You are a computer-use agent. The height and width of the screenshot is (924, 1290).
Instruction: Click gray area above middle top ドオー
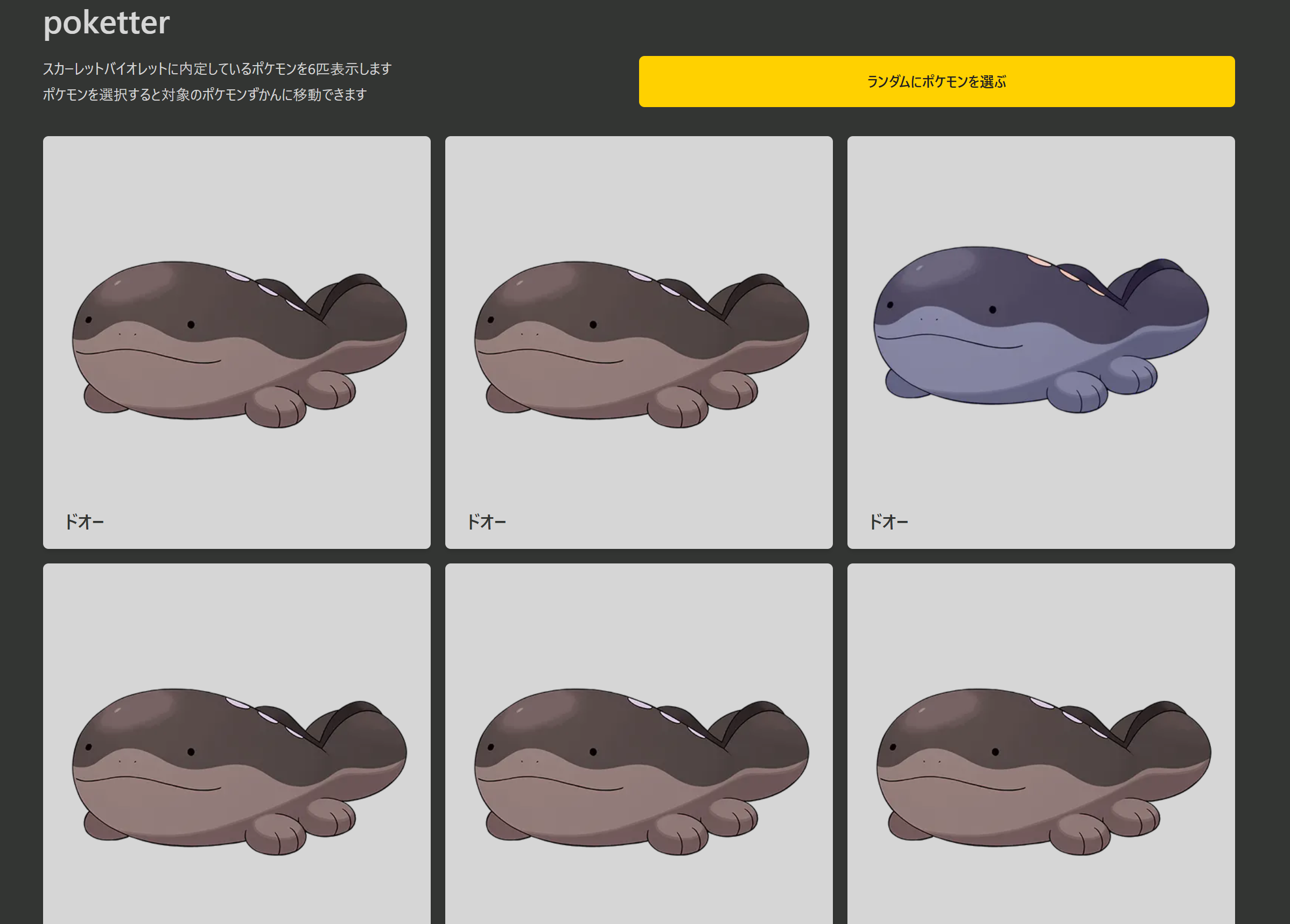(638, 193)
